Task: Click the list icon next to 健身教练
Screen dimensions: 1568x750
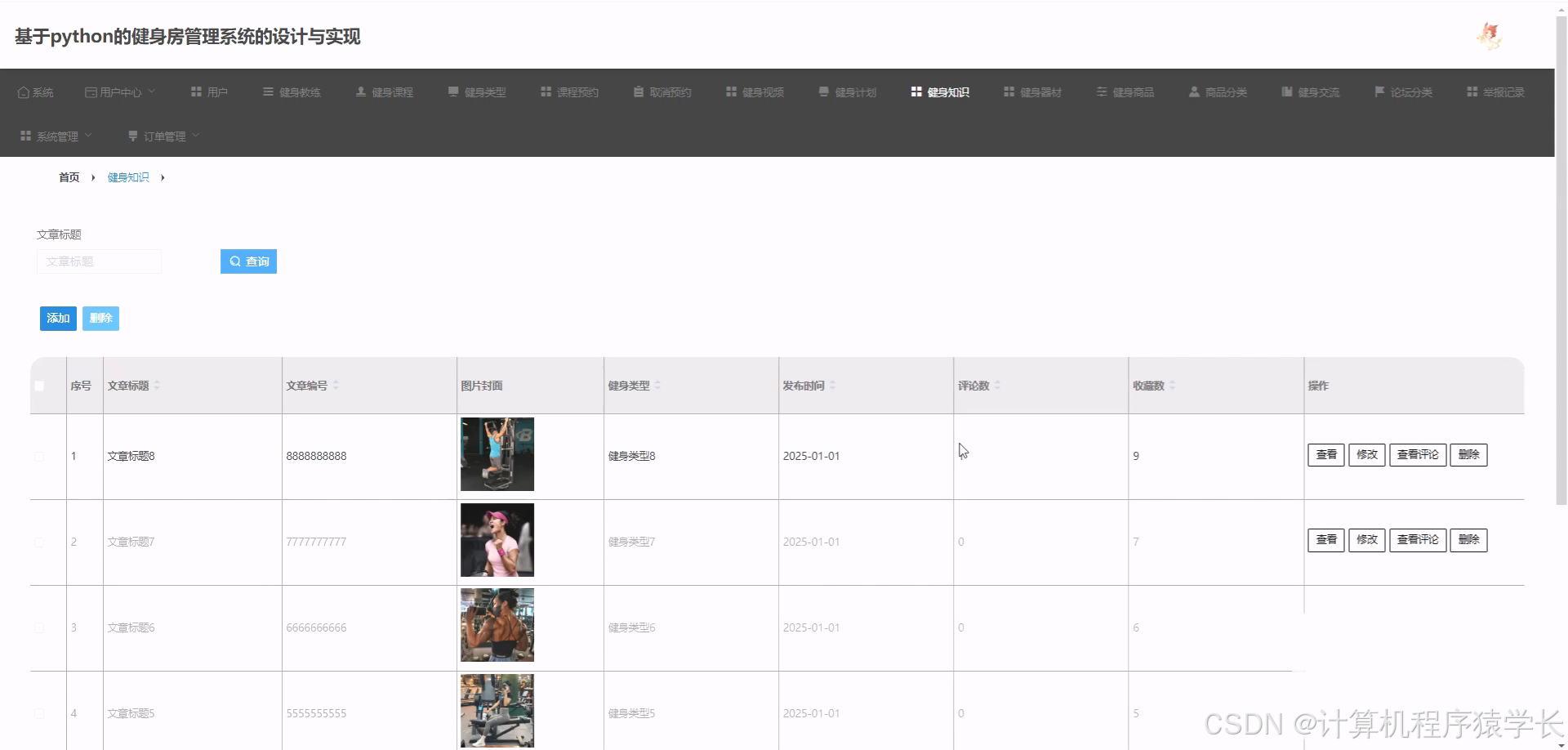Action: 268,92
